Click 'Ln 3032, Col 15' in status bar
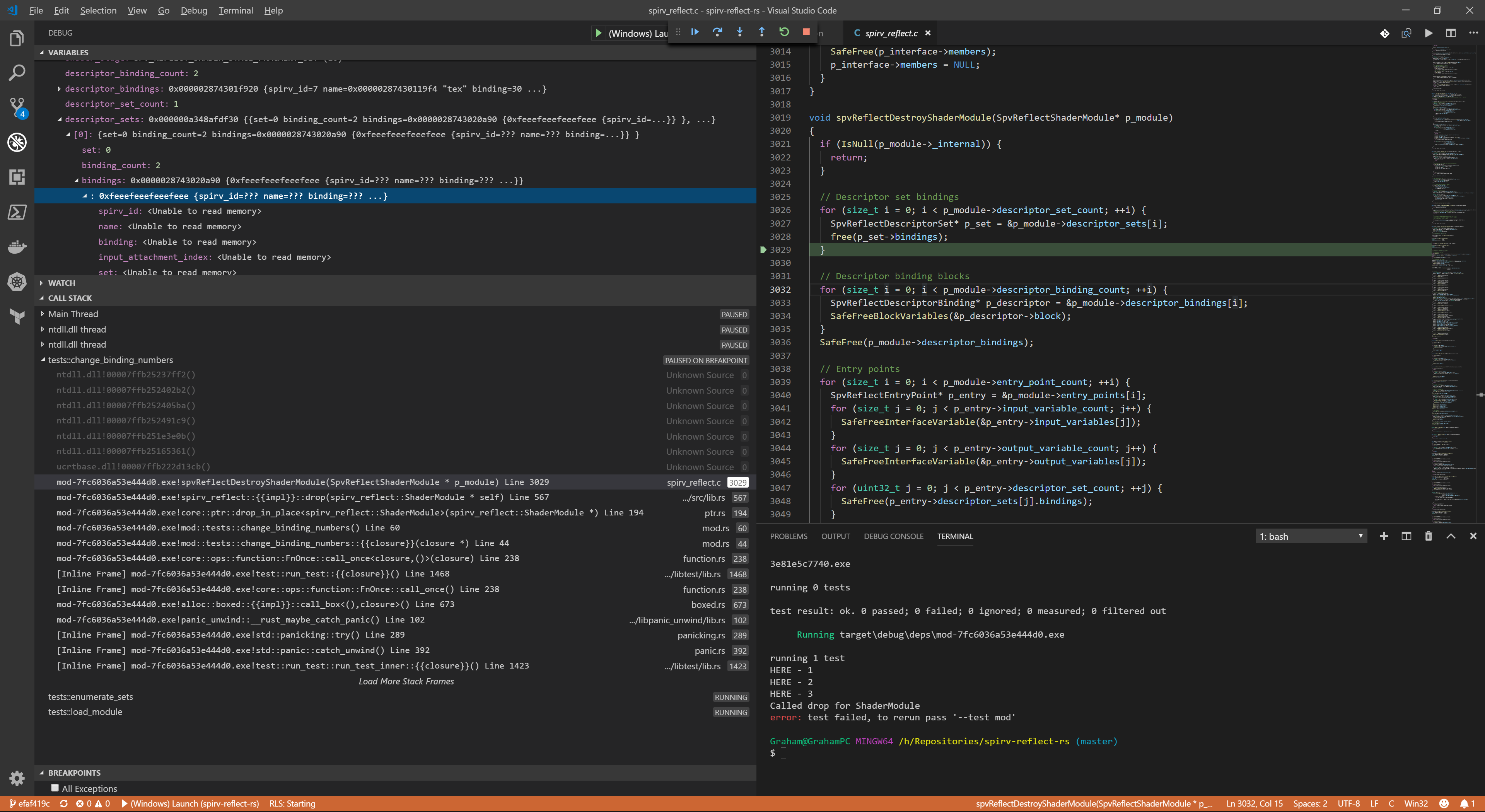This screenshot has width=1485, height=812. click(1255, 803)
